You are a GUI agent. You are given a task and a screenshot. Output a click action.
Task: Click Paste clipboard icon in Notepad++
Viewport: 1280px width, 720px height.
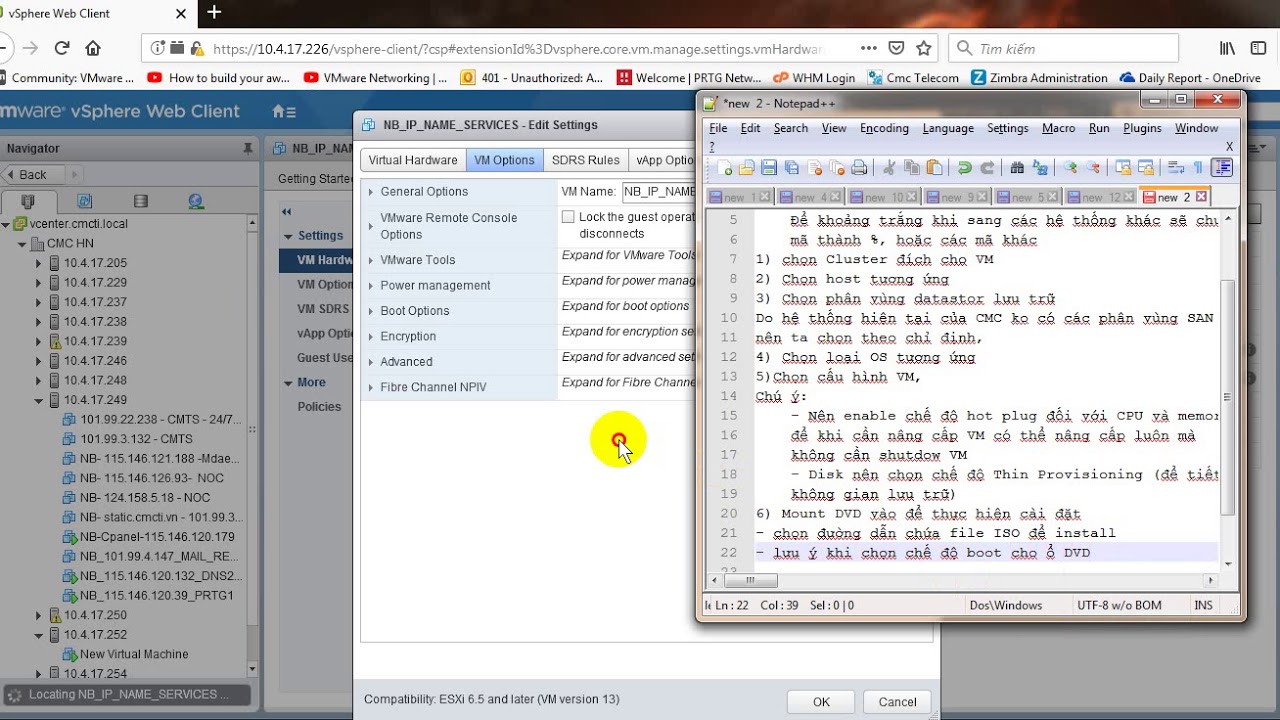tap(934, 168)
